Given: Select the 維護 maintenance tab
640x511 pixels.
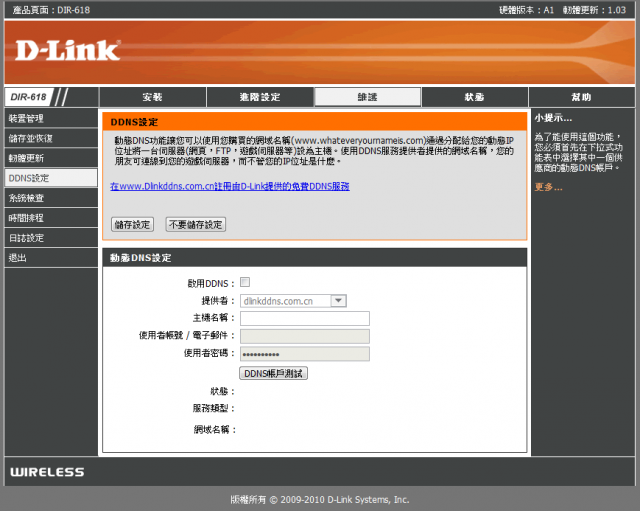Looking at the screenshot, I should (367, 97).
